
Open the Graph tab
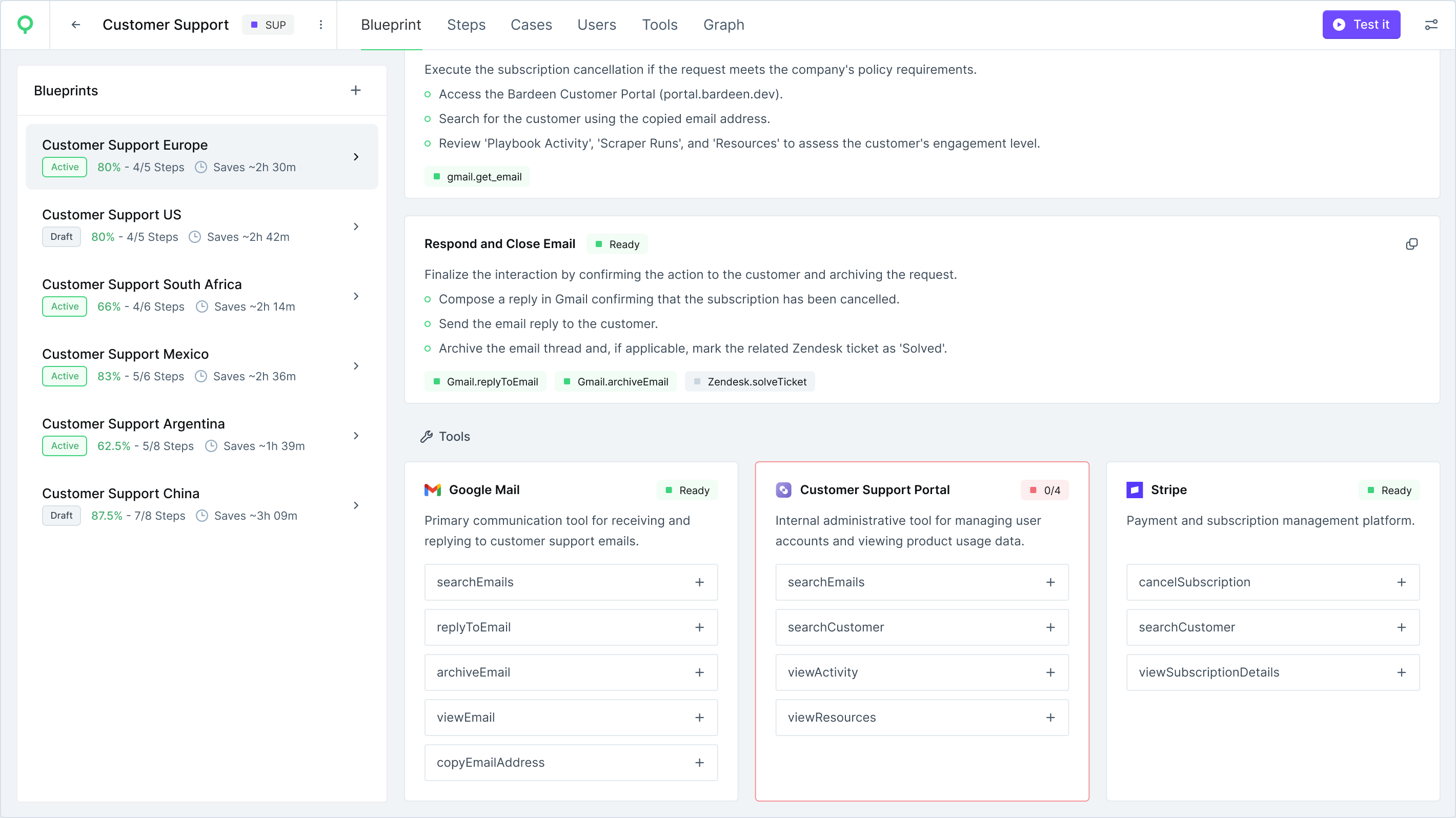723,25
